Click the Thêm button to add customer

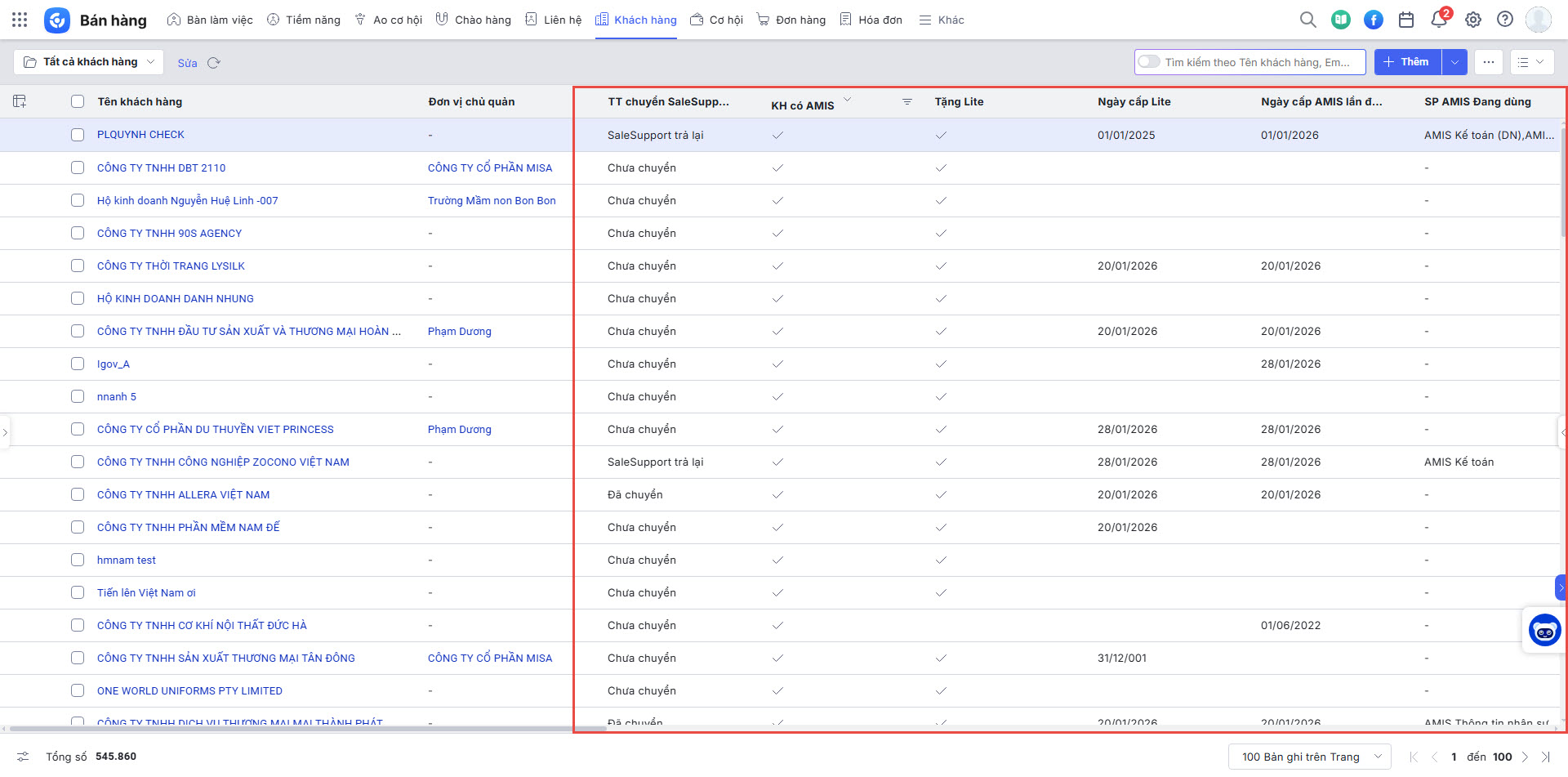1407,62
